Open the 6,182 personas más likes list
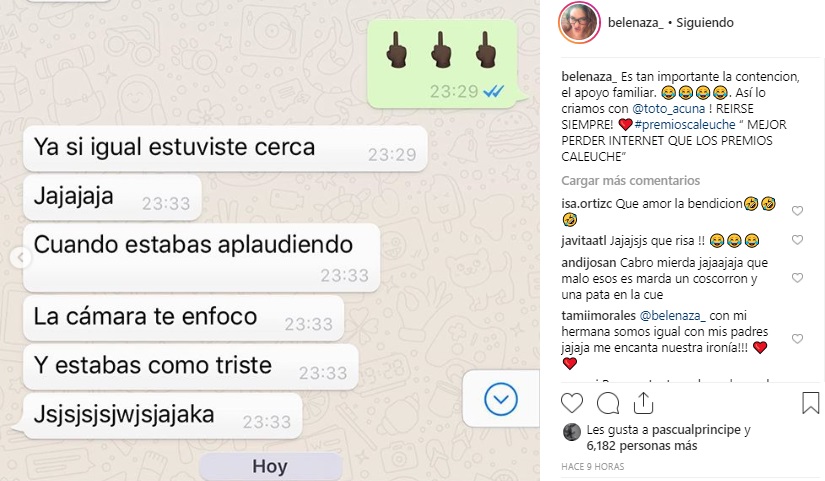 pyautogui.click(x=642, y=446)
